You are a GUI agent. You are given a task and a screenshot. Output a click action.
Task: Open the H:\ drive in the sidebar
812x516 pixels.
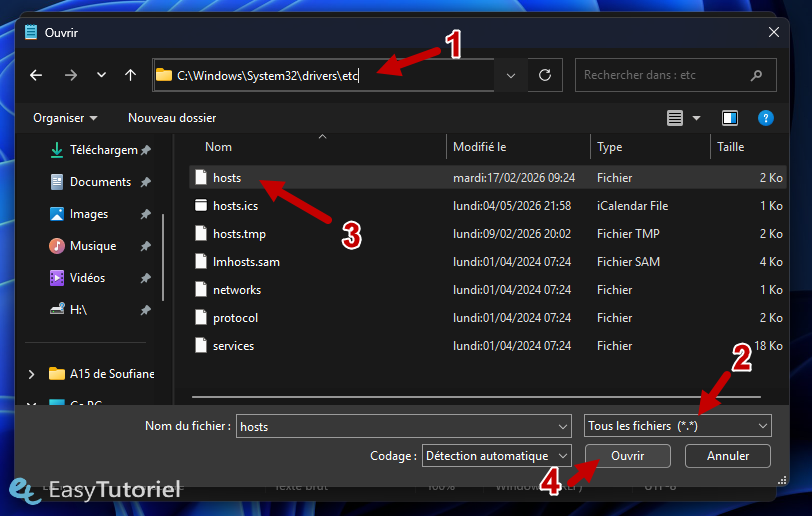(x=68, y=310)
